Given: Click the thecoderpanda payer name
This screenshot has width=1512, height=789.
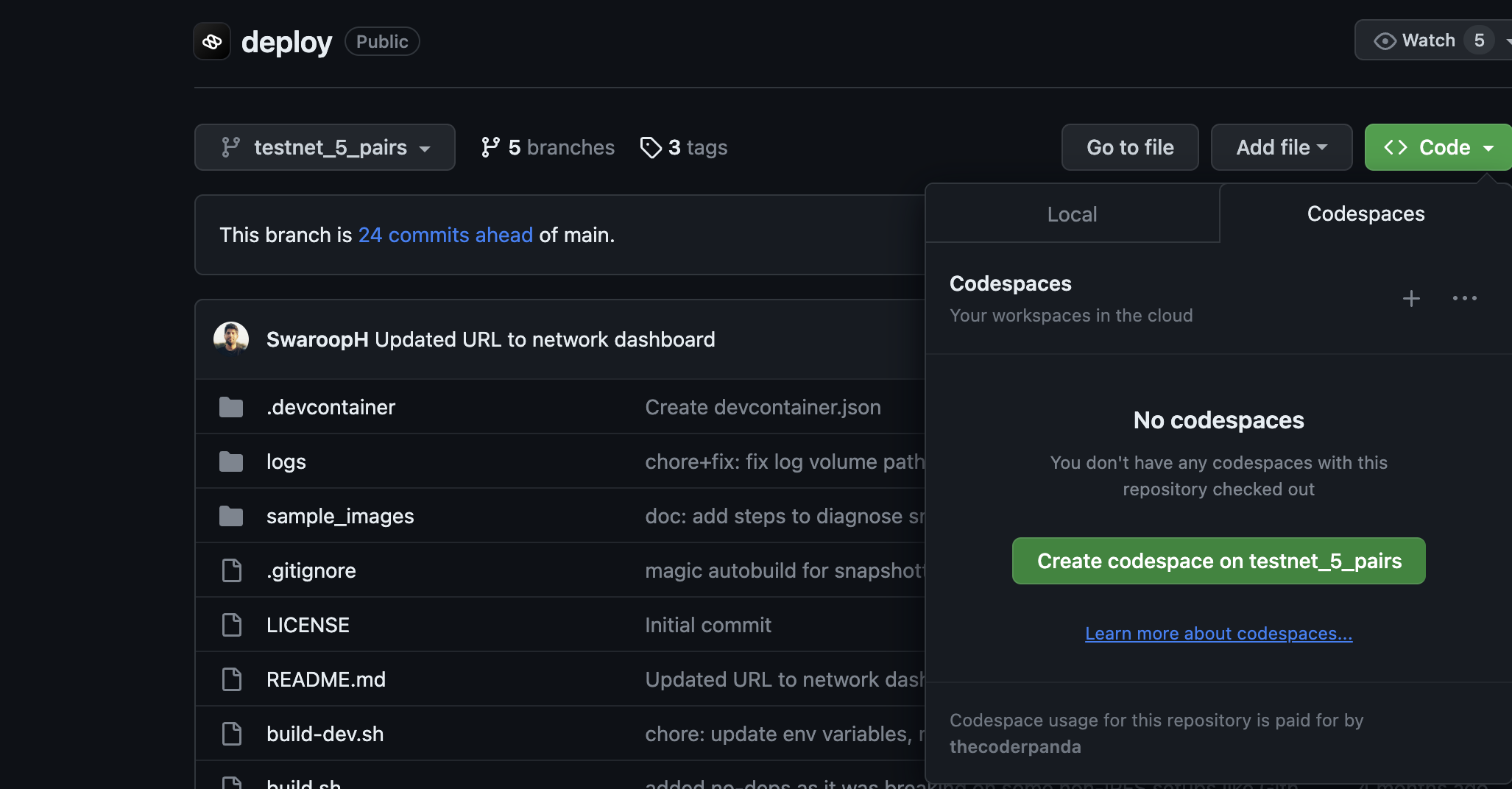Looking at the screenshot, I should 1015,746.
